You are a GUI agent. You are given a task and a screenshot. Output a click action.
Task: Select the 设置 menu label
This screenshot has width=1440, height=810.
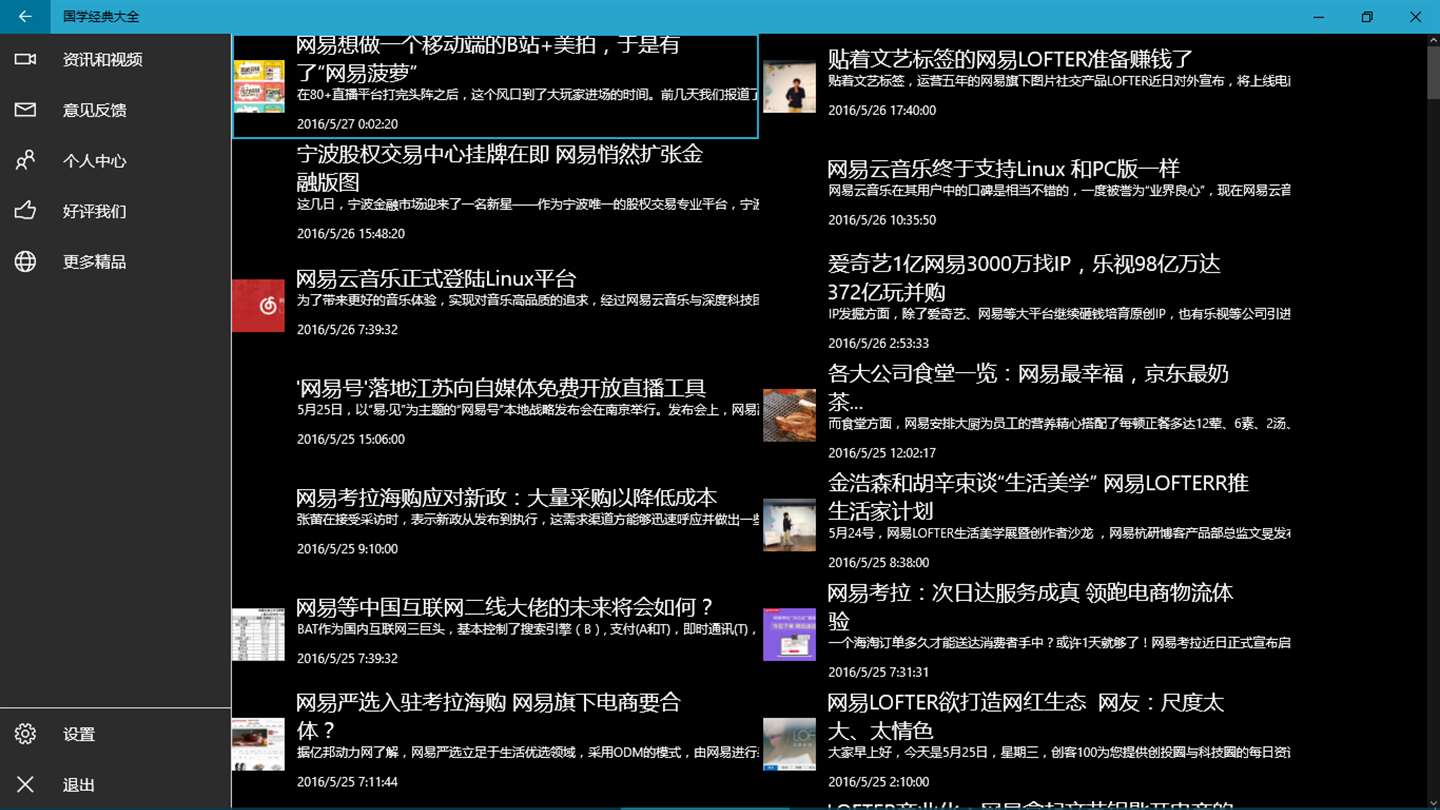tap(79, 735)
